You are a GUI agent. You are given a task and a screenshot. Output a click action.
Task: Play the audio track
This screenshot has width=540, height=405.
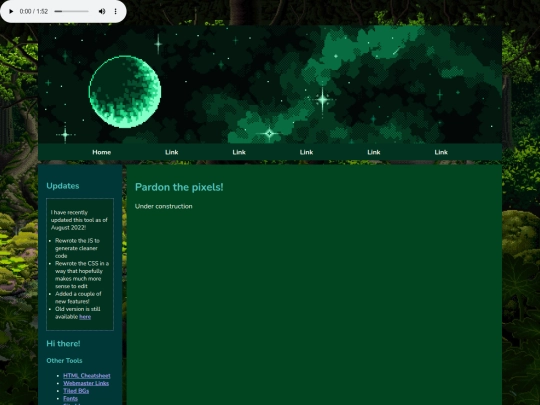point(11,11)
